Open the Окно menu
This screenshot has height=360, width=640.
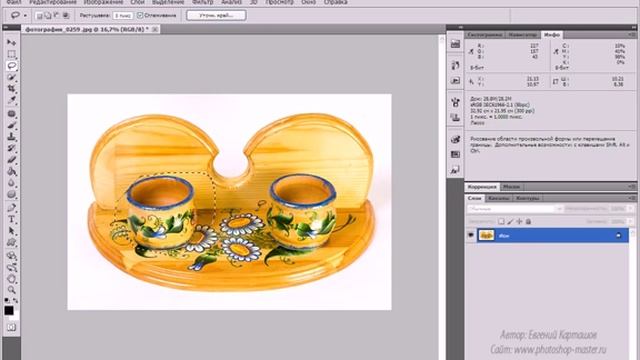point(308,2)
